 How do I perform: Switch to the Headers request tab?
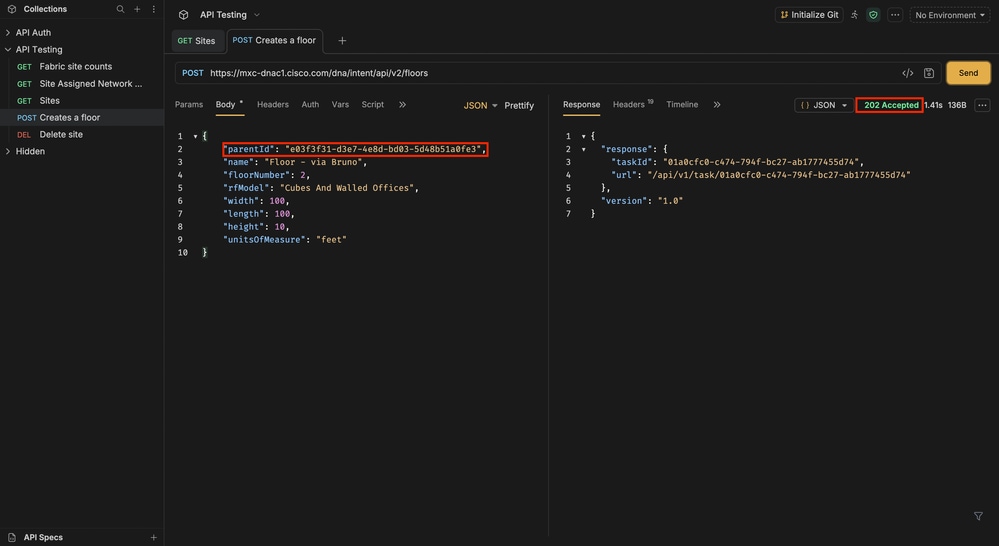(273, 104)
